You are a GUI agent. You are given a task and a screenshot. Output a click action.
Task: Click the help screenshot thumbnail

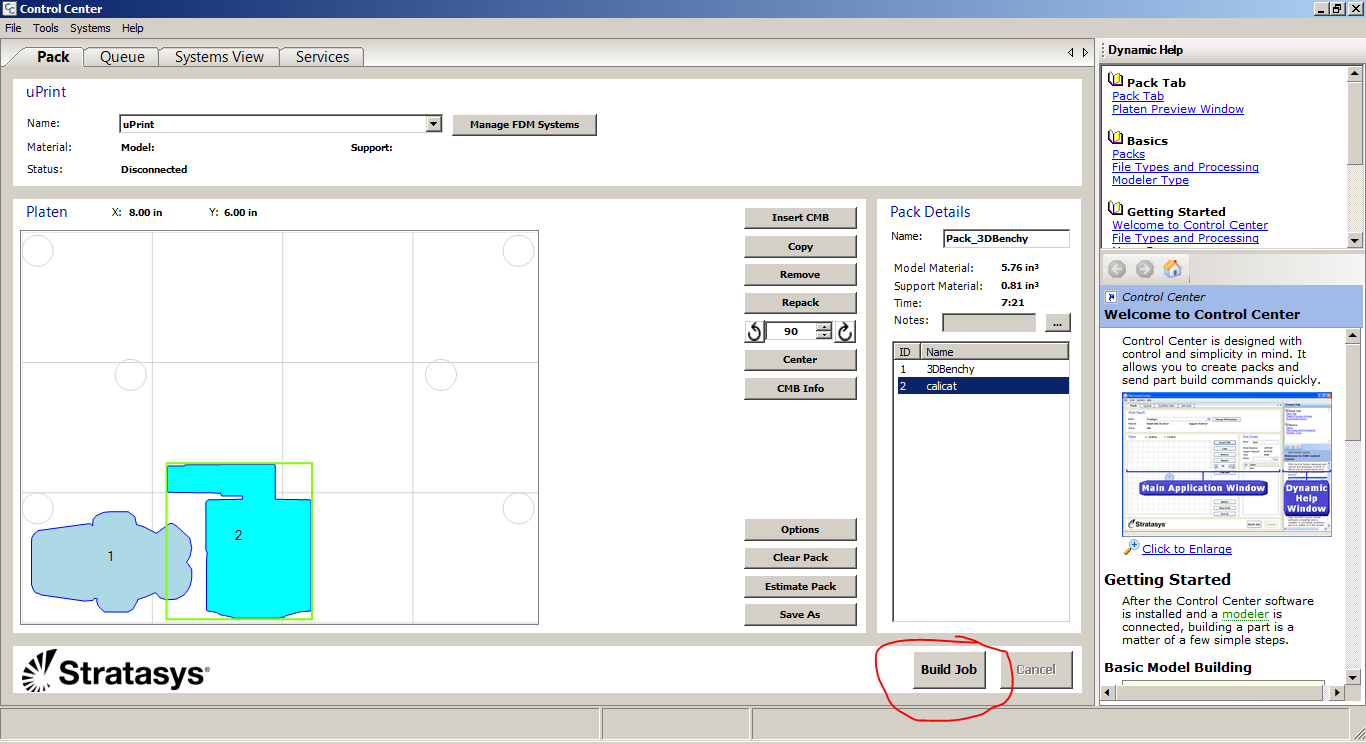[1227, 464]
